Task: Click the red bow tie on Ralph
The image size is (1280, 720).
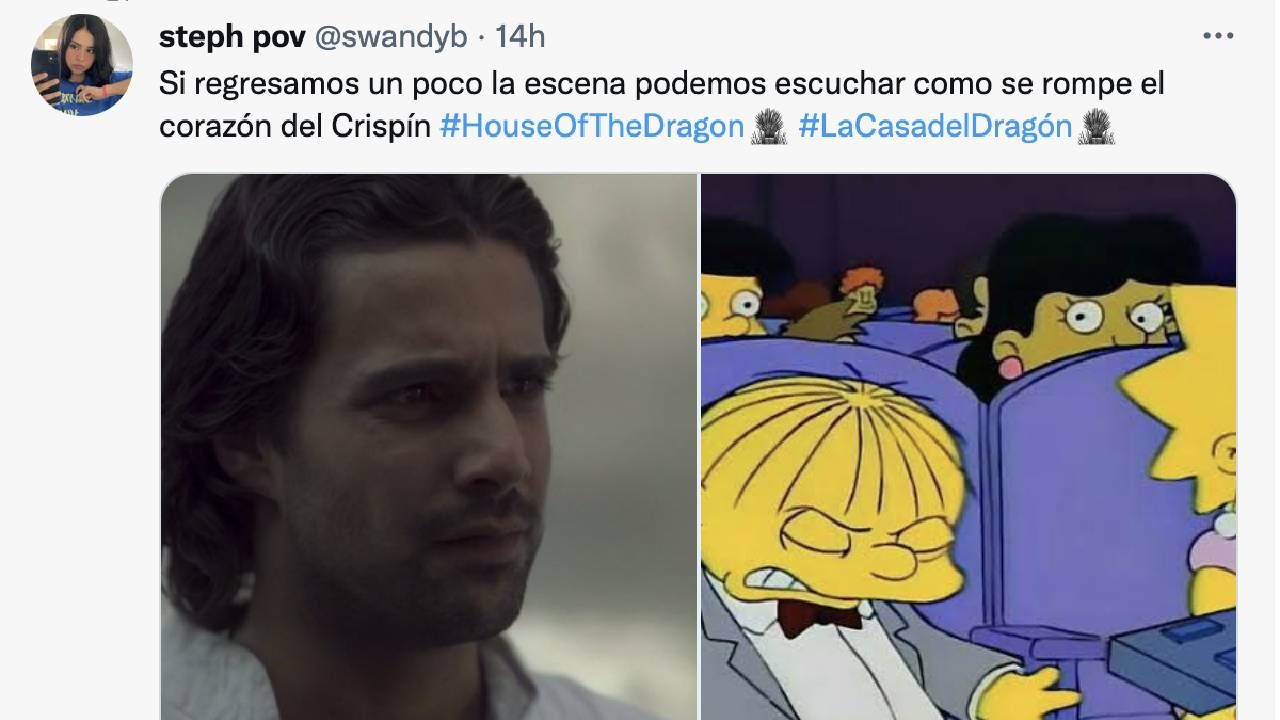Action: point(819,615)
